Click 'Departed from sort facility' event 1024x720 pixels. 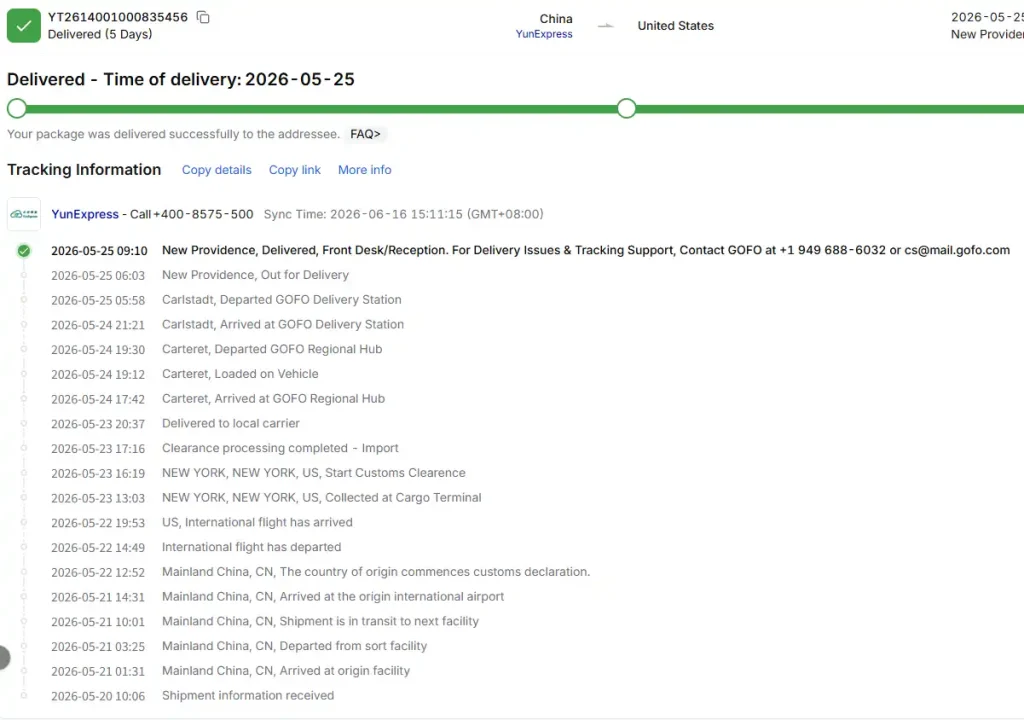coord(295,646)
